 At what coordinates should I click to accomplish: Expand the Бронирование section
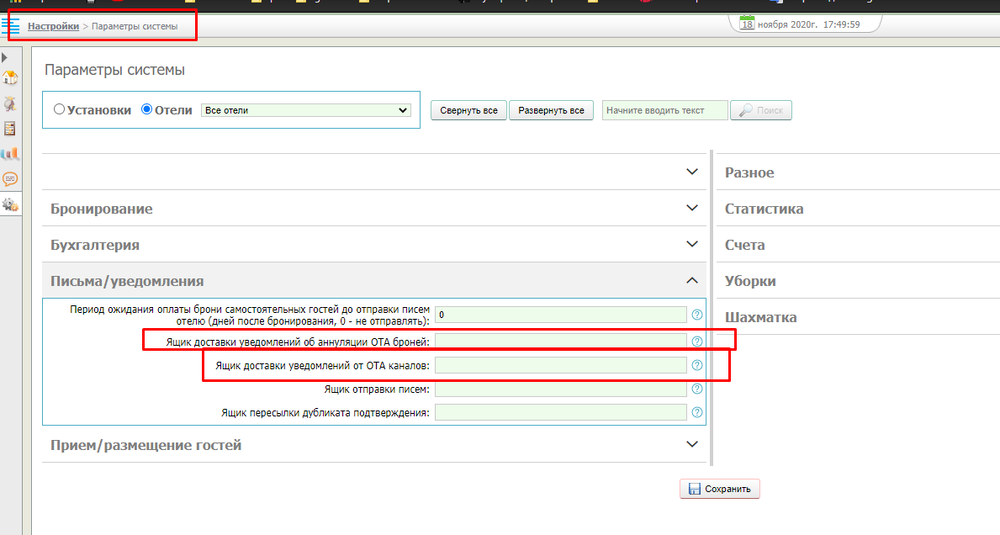coord(692,208)
